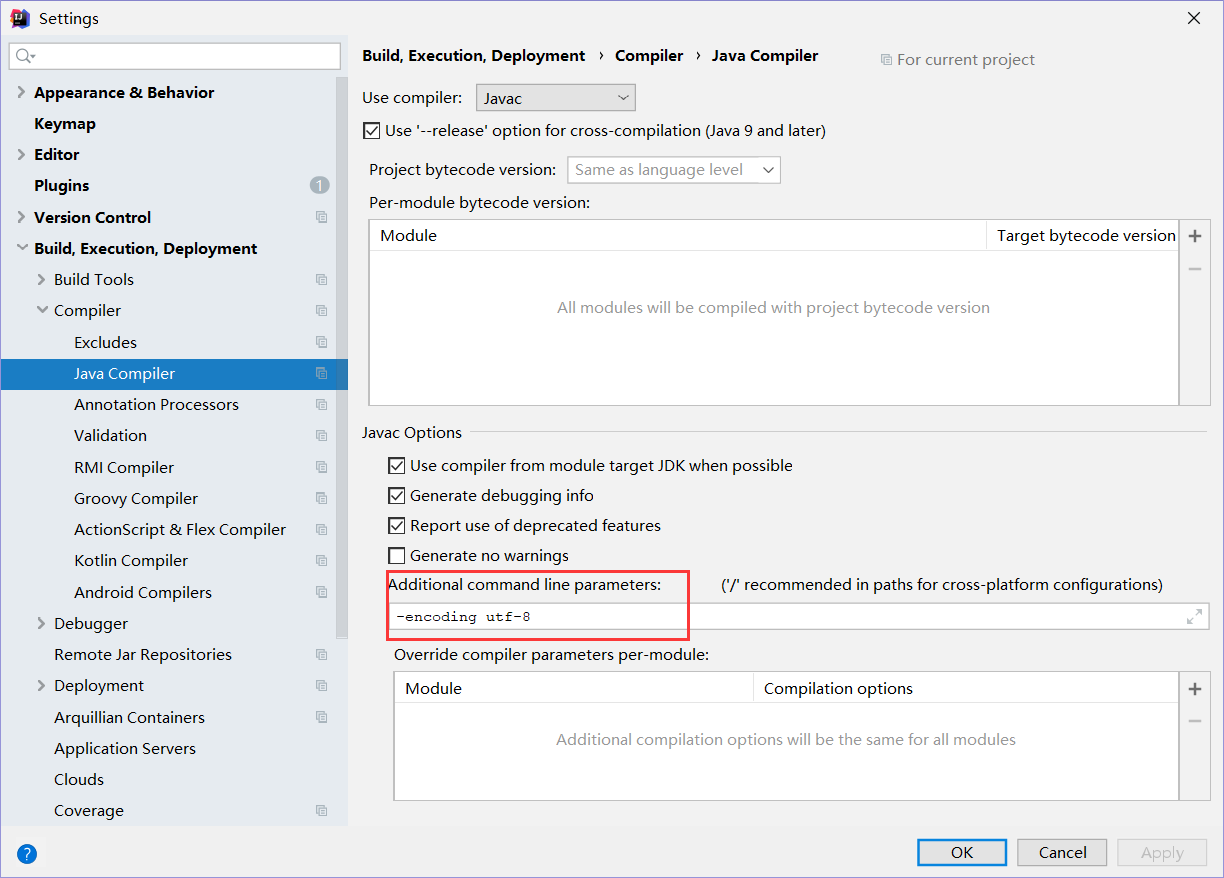
Task: Uncheck Report use of deprecated features
Action: [x=397, y=526]
